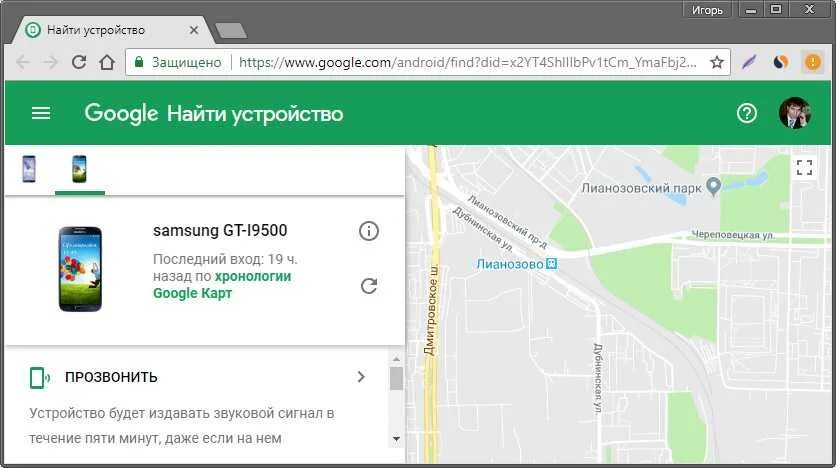Open the Google account avatar

pos(794,113)
